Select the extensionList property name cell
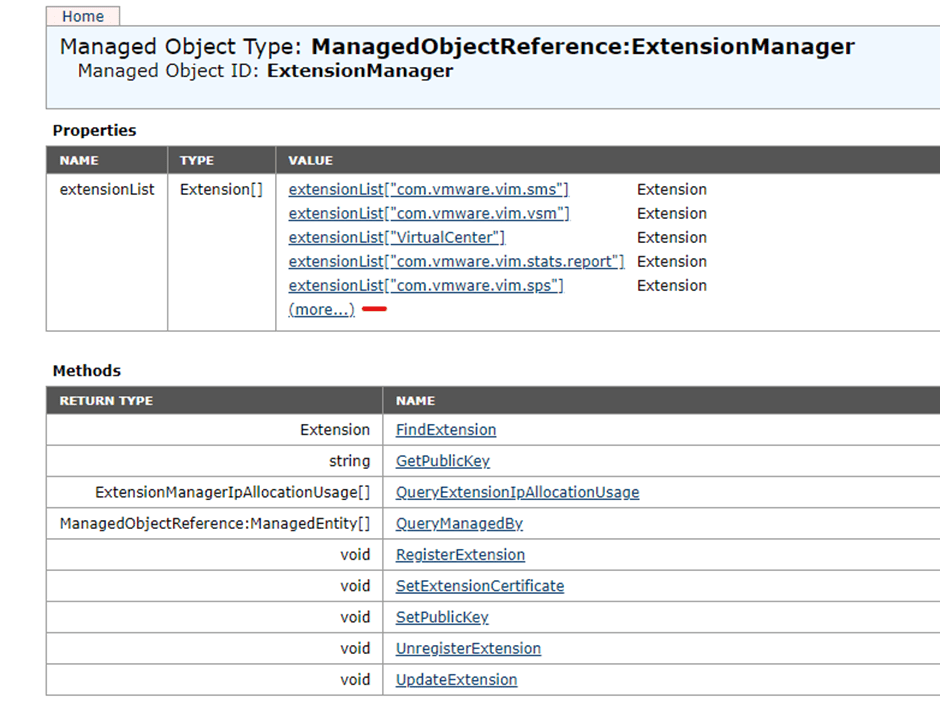Viewport: 940px width, 727px height. click(x=106, y=189)
